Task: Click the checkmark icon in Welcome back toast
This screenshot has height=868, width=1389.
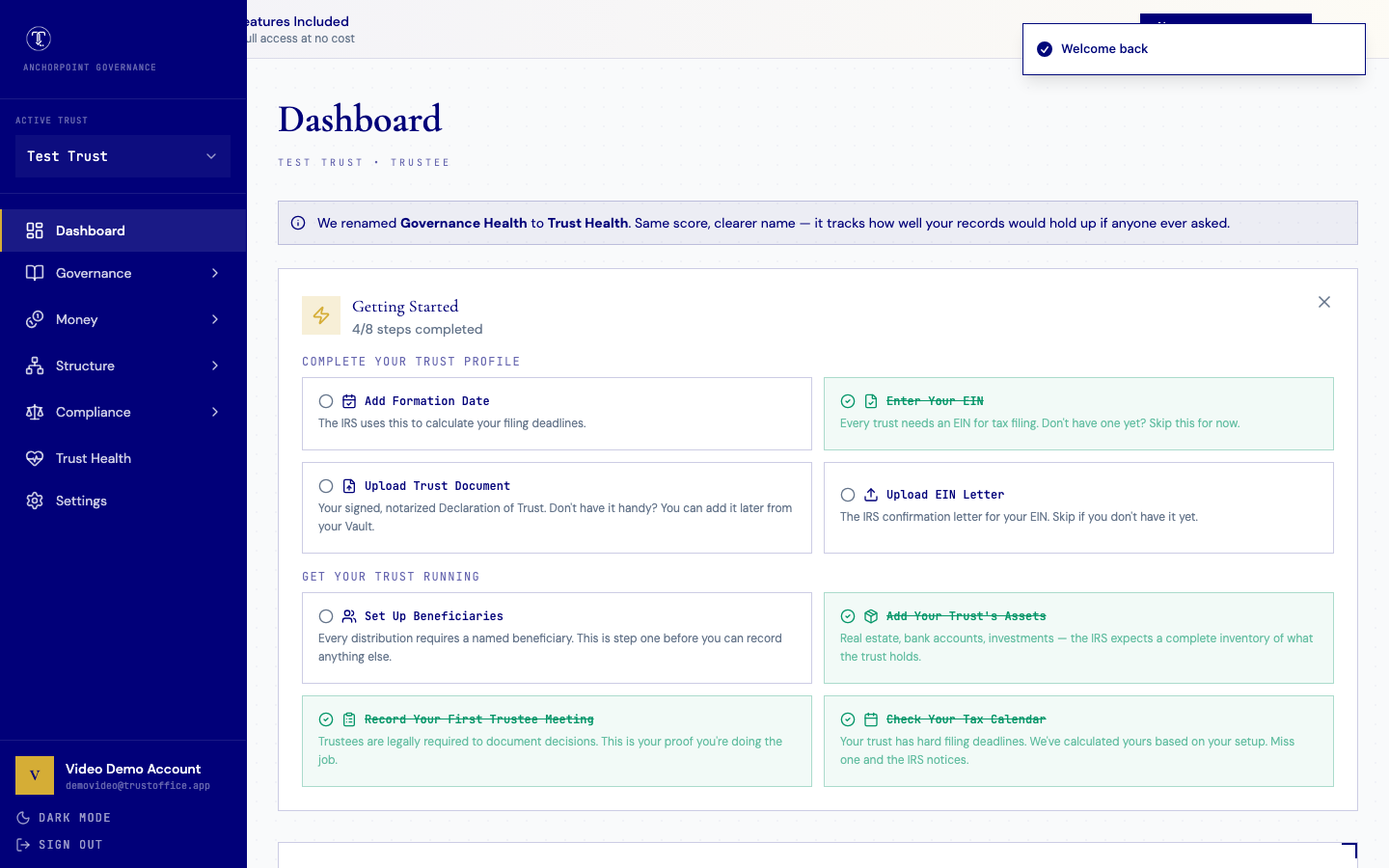Action: click(x=1045, y=49)
